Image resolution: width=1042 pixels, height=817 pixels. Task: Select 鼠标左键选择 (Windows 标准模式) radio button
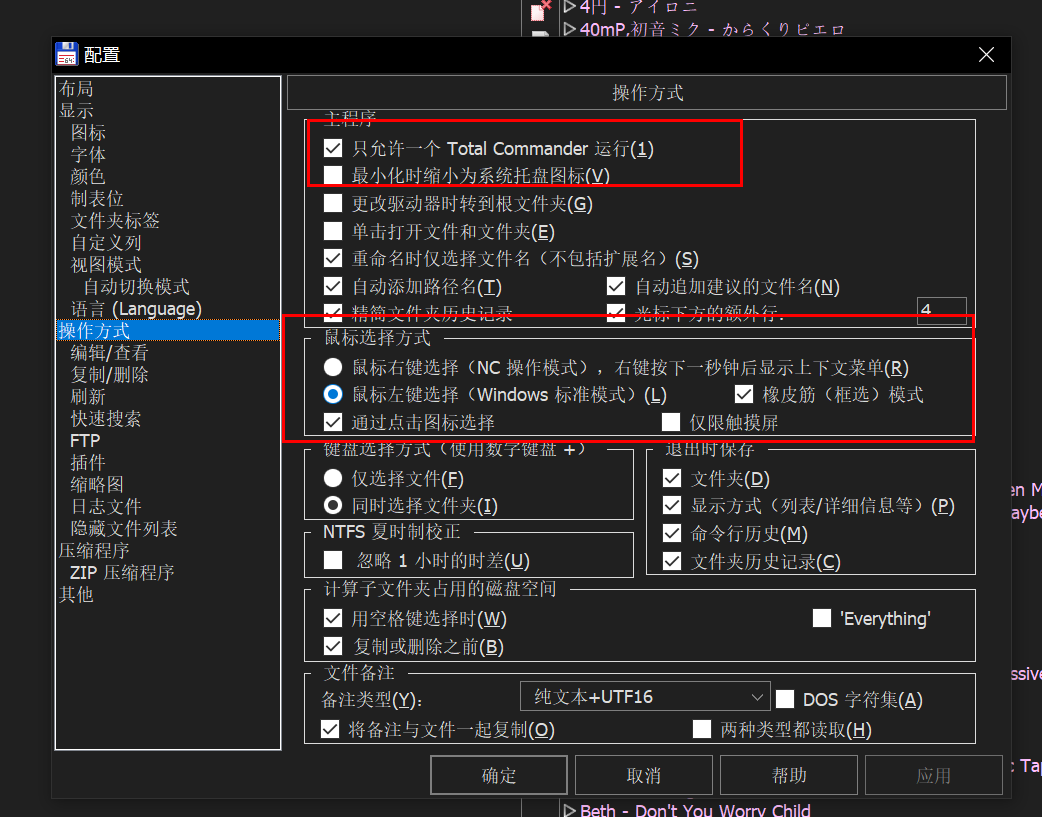click(x=333, y=394)
